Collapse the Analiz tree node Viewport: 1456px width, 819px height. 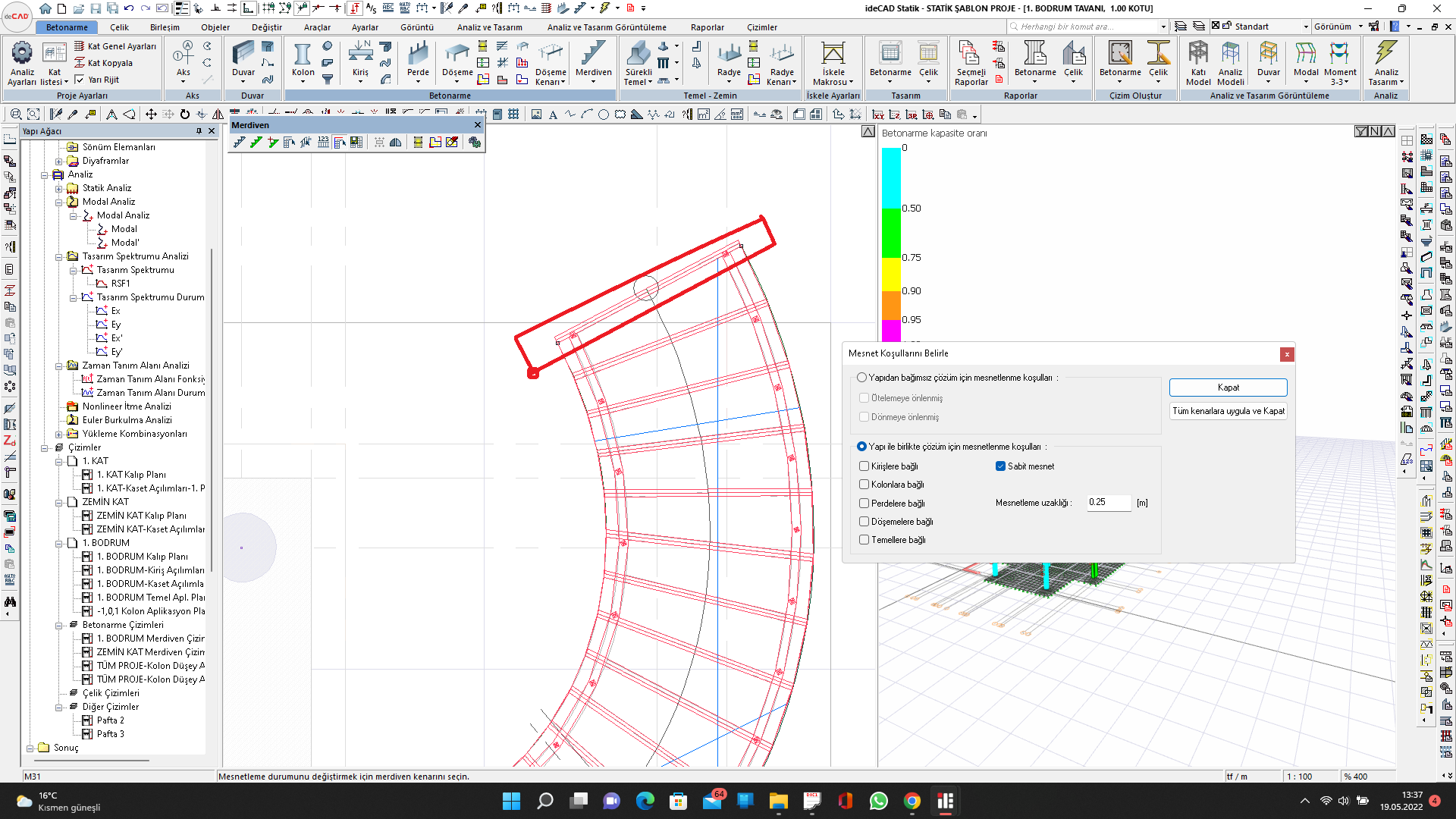(x=44, y=175)
